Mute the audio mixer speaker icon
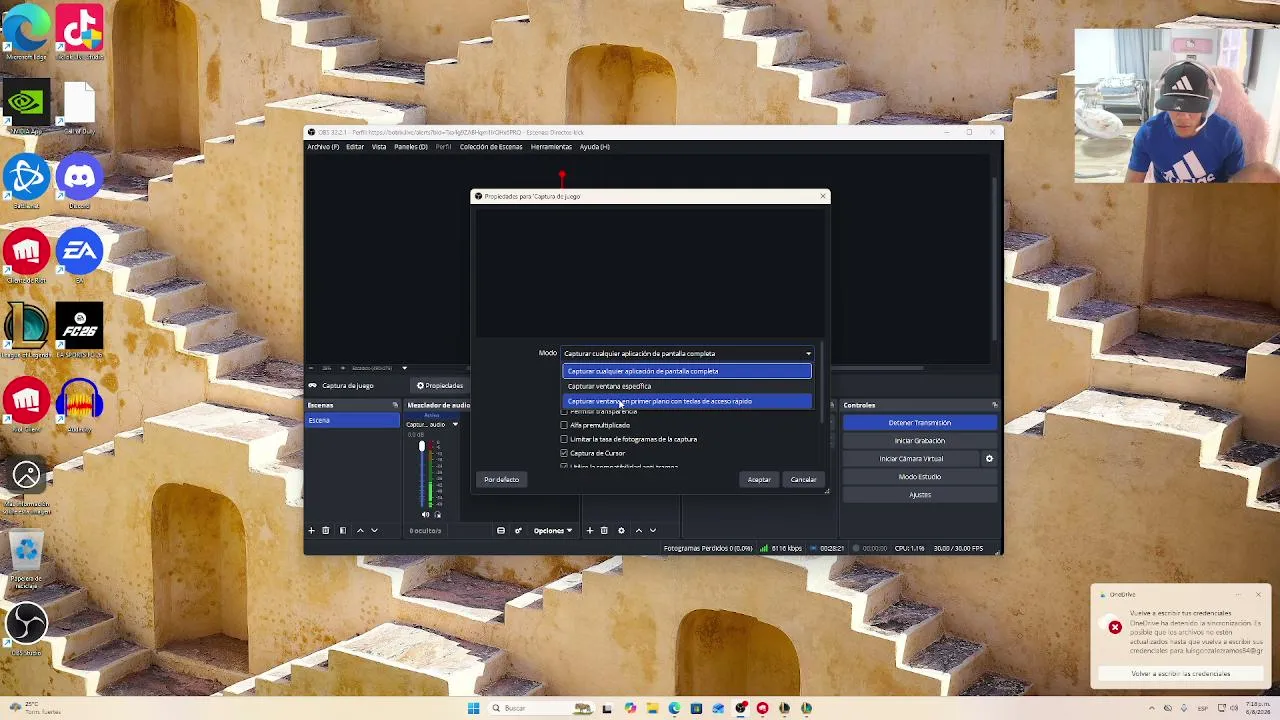 click(425, 515)
